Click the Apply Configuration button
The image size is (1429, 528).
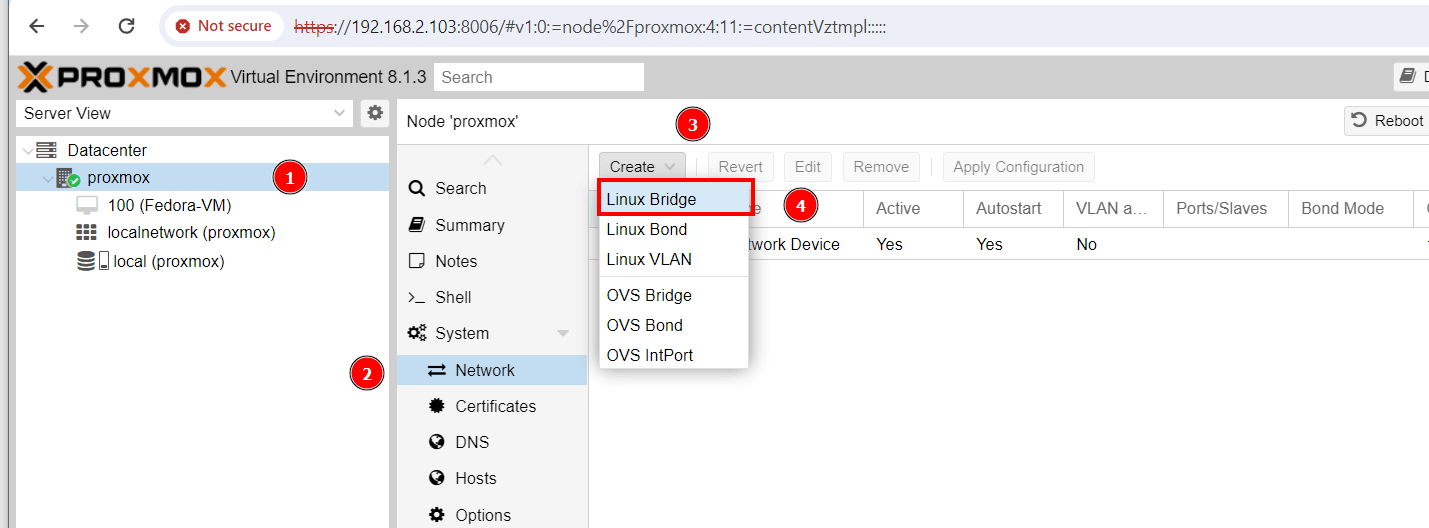click(1018, 167)
